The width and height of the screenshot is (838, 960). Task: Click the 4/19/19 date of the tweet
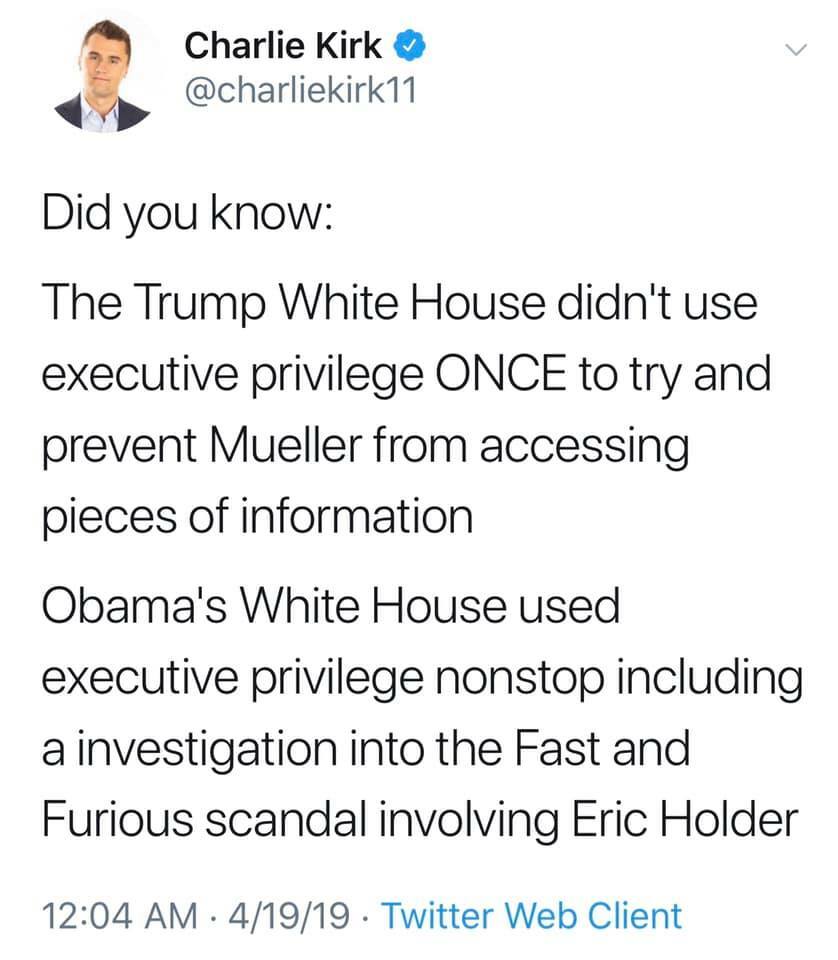(x=289, y=916)
